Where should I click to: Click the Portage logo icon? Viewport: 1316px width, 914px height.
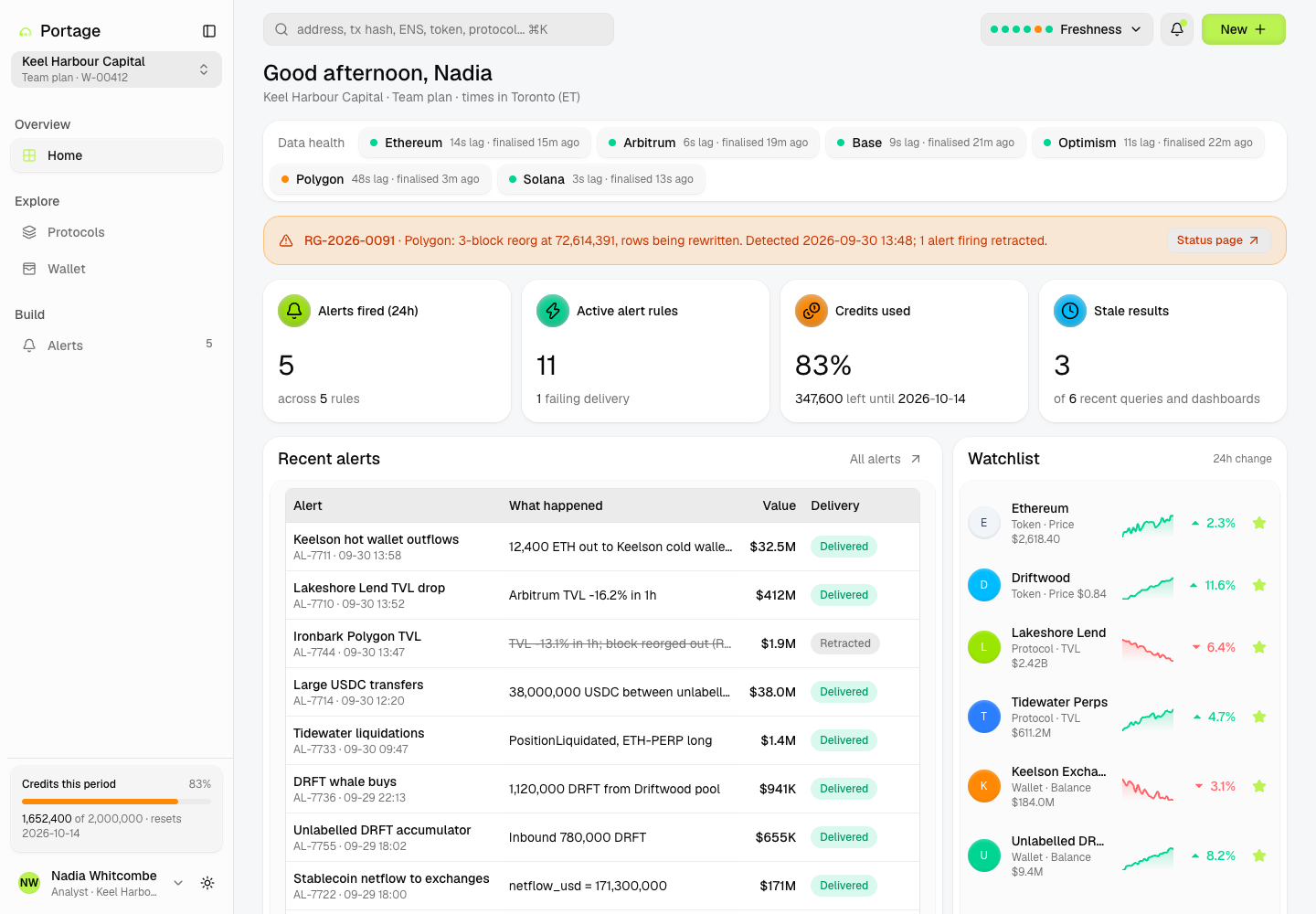[26, 32]
